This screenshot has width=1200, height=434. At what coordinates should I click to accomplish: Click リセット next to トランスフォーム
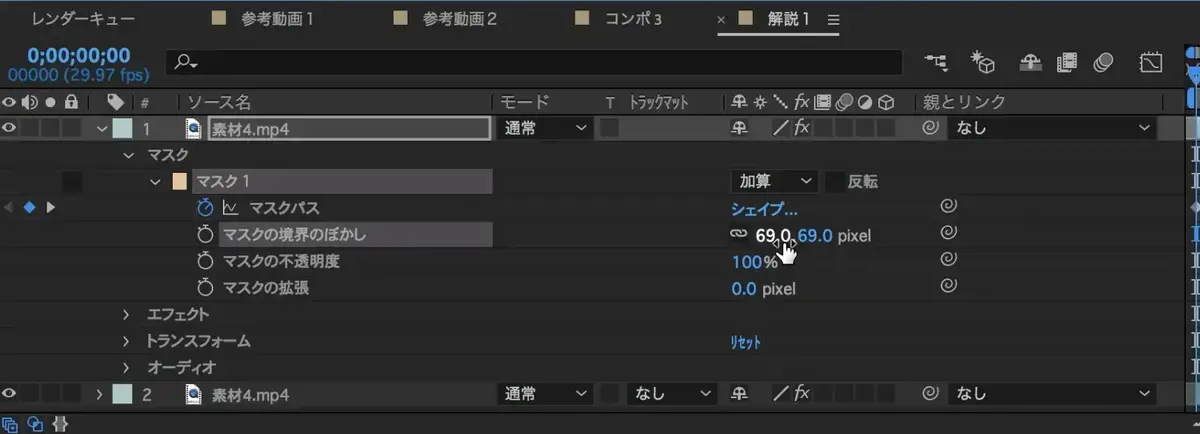pyautogui.click(x=745, y=342)
